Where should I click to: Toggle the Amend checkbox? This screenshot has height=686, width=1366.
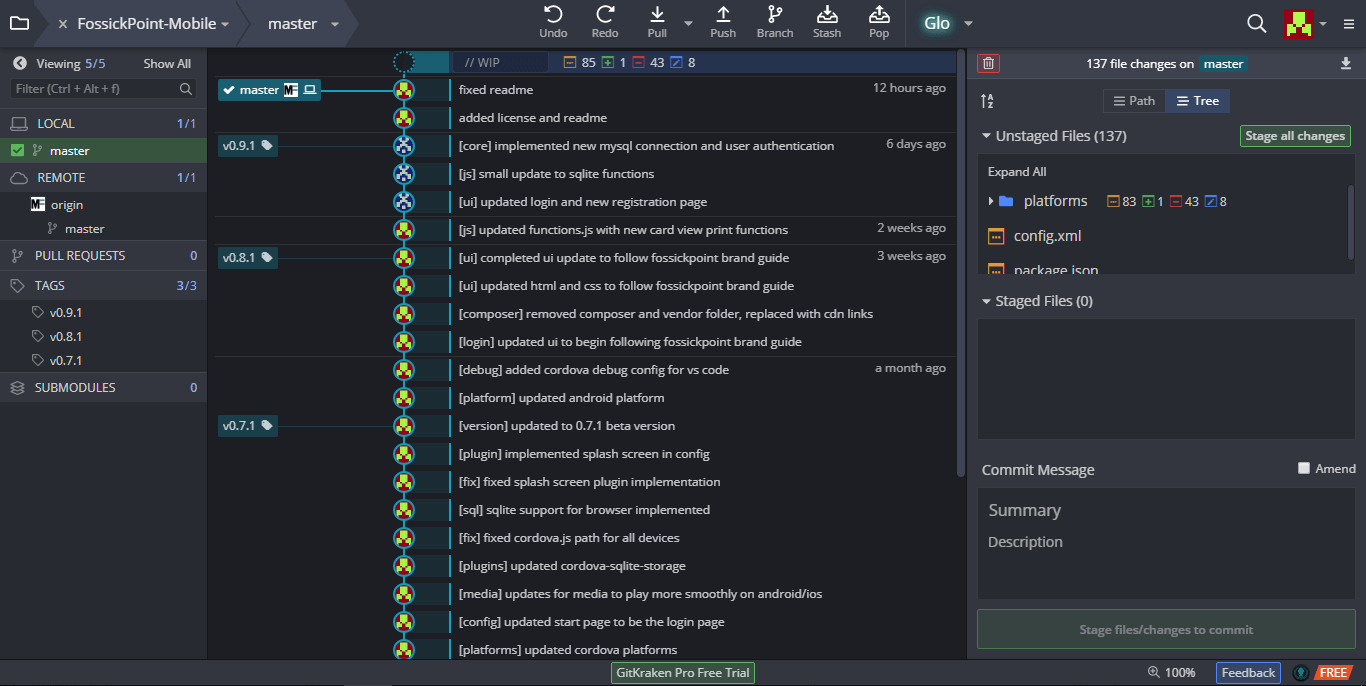(1304, 468)
